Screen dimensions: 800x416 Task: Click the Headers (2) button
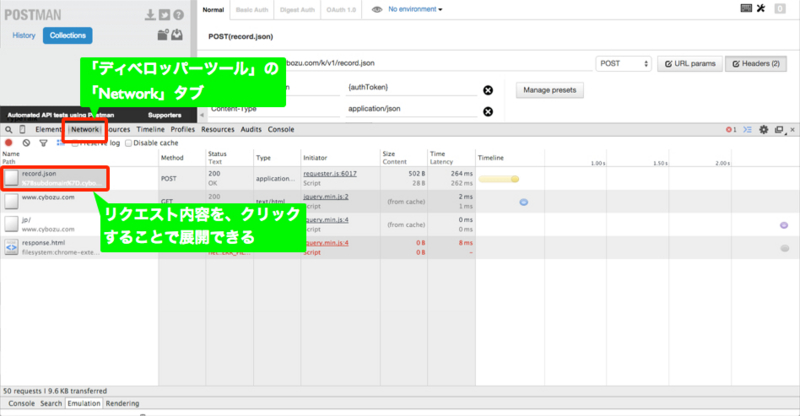click(x=756, y=64)
